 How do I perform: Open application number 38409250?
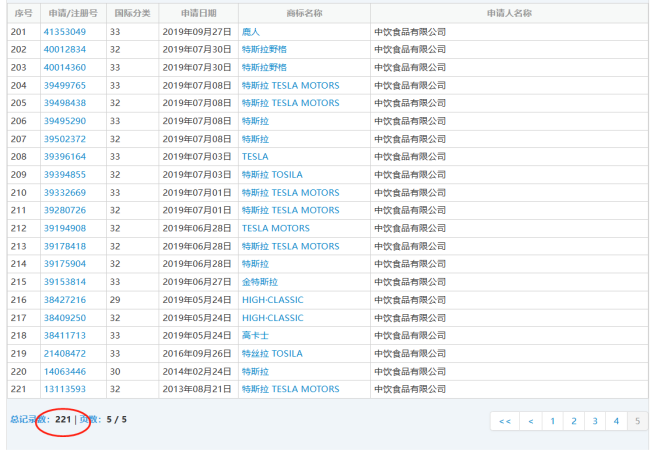(65, 318)
